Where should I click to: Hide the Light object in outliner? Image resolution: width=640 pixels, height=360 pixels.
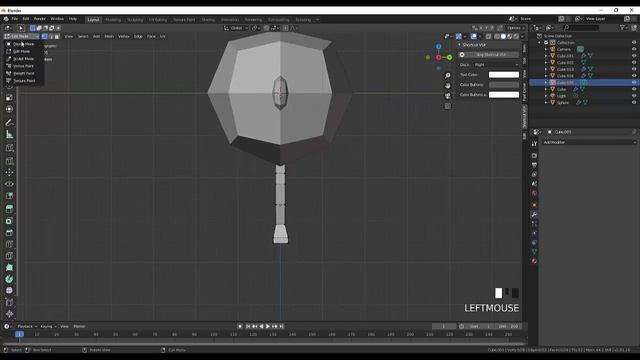click(x=634, y=96)
